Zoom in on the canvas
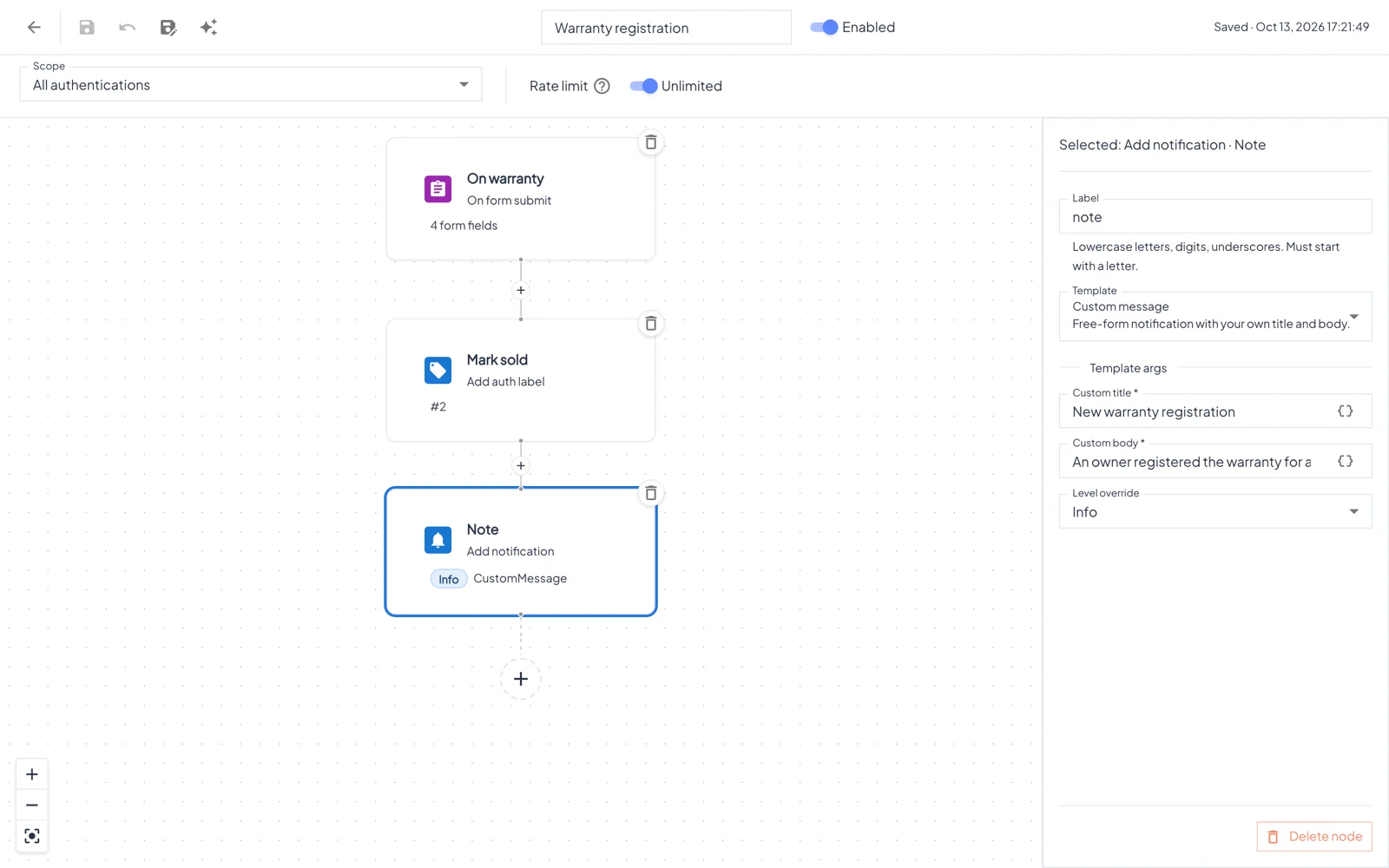The image size is (1389, 868). click(x=32, y=774)
